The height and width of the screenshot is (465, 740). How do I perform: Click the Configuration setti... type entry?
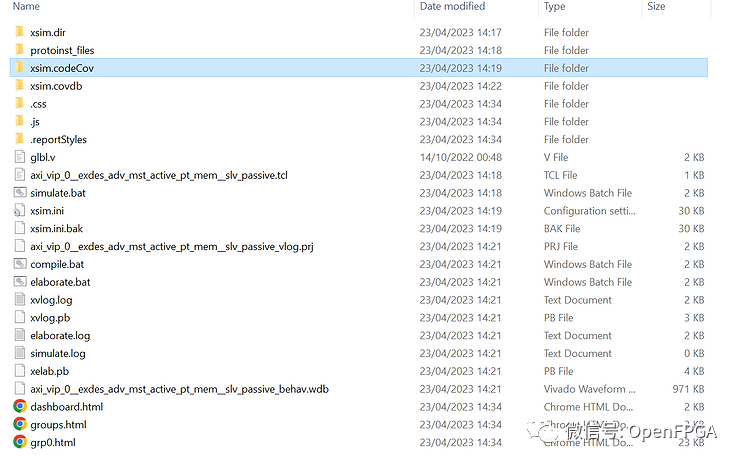pos(589,211)
